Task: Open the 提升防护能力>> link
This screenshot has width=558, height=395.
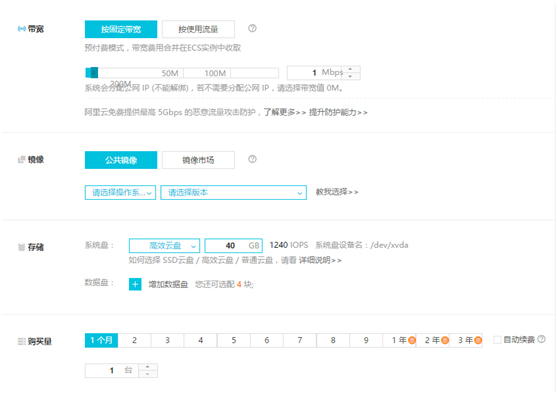Action: point(338,112)
